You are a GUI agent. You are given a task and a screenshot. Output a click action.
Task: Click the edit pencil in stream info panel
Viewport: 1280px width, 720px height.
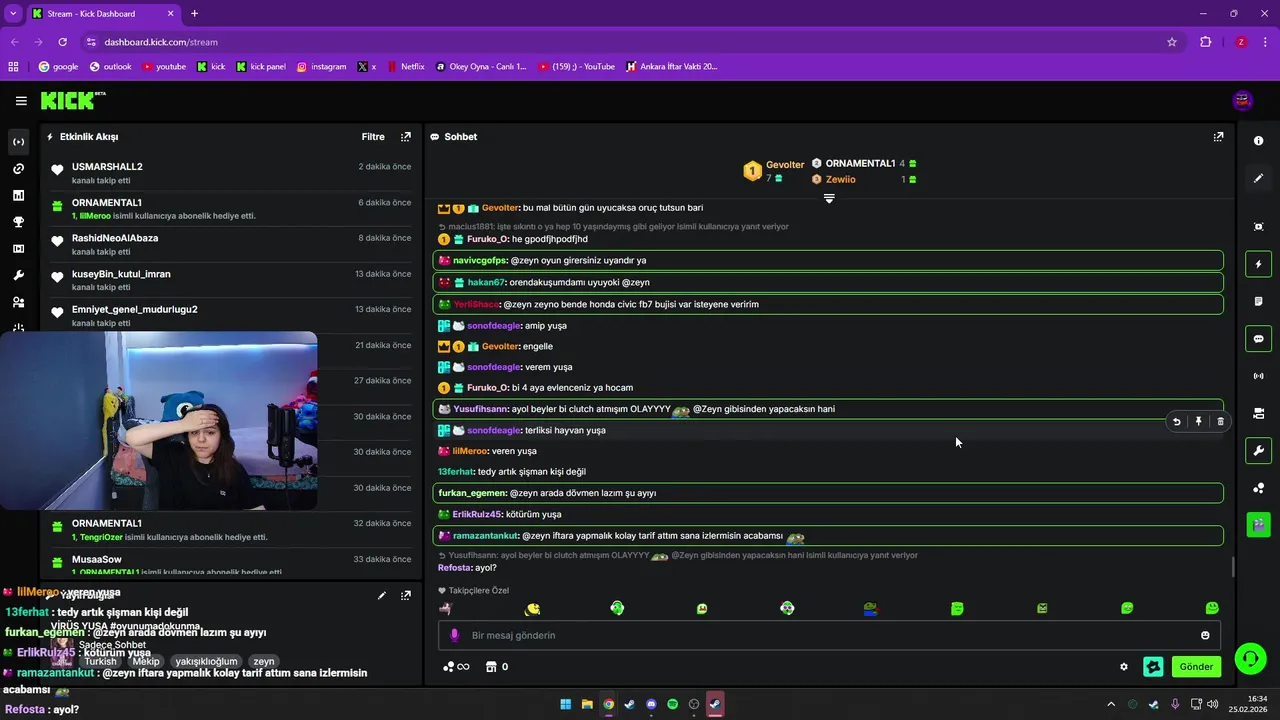381,595
